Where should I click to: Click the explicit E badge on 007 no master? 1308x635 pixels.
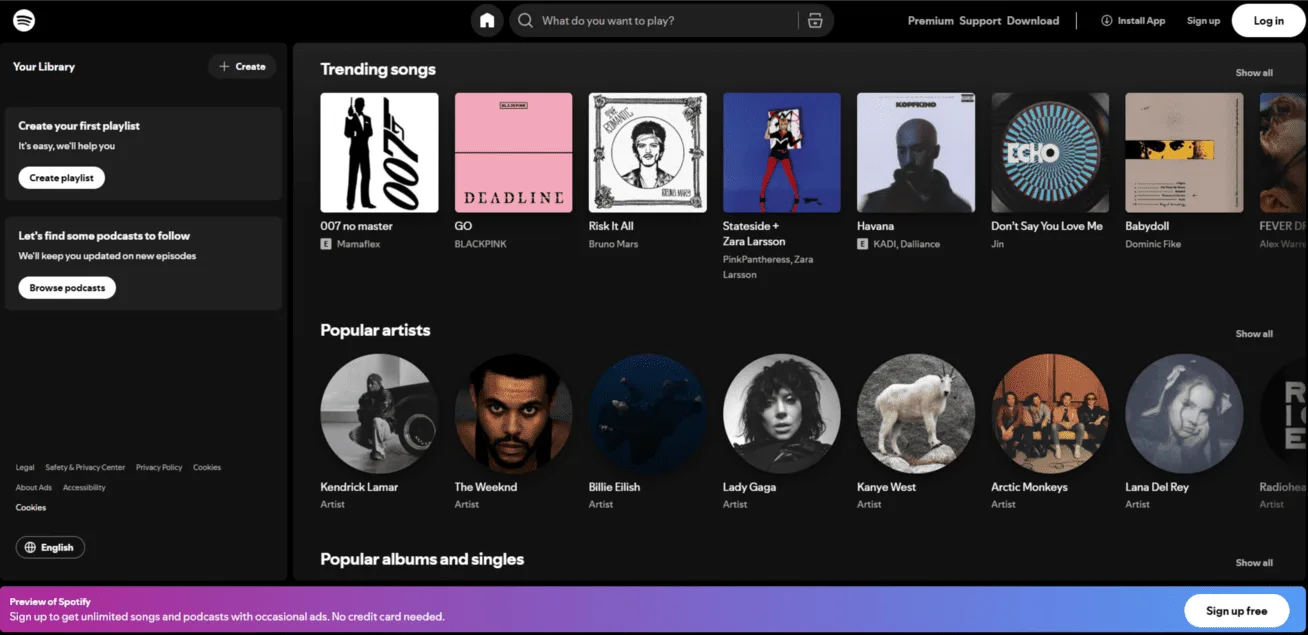(x=326, y=244)
